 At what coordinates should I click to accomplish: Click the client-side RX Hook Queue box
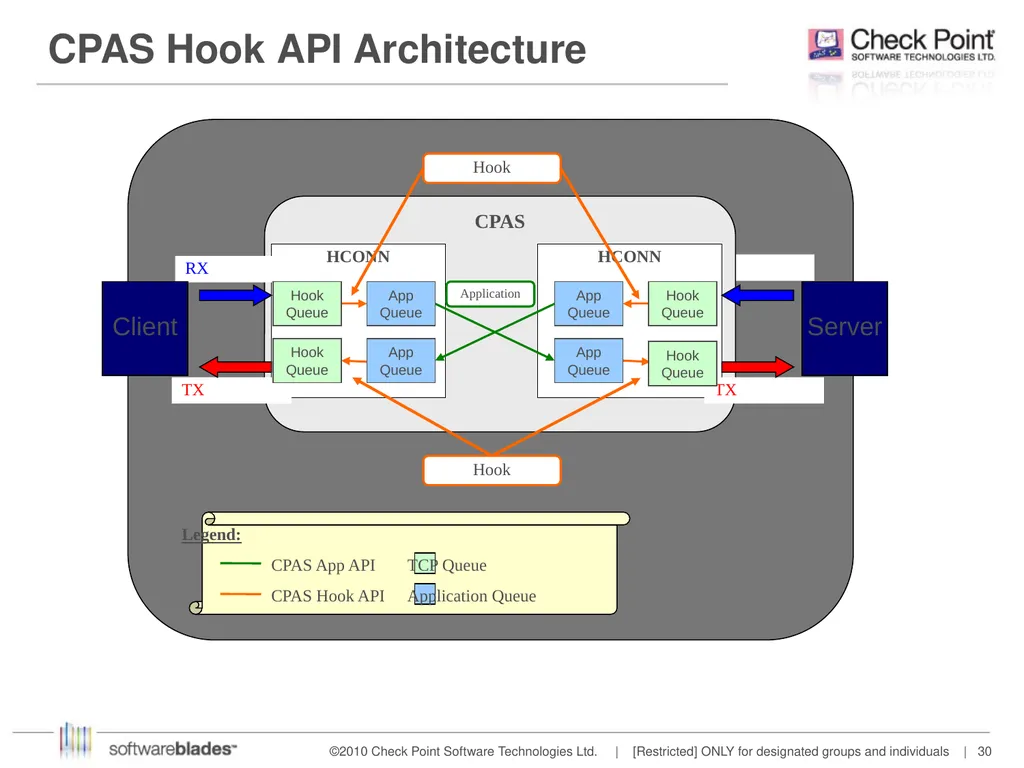coord(307,304)
